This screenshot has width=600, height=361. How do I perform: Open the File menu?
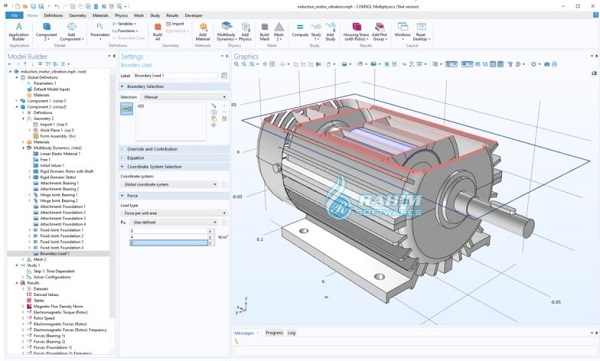pyautogui.click(x=14, y=15)
